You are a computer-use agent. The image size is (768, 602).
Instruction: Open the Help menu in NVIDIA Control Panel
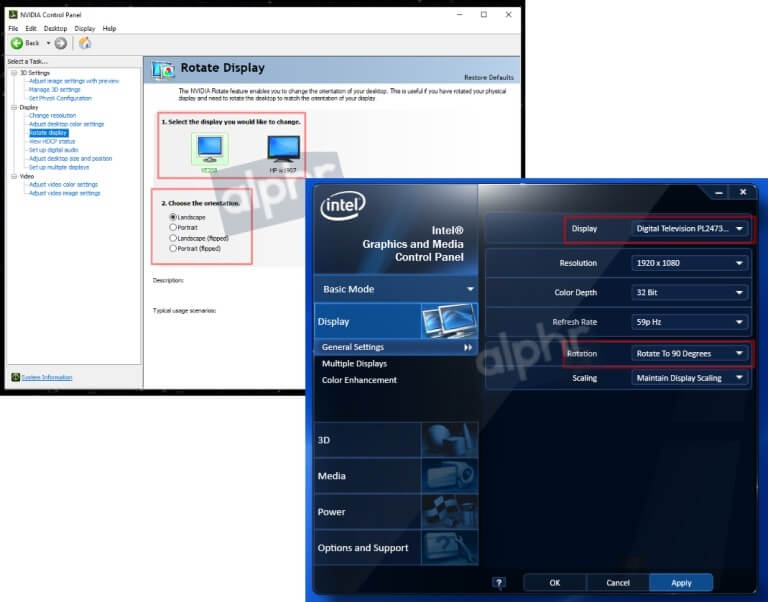click(x=109, y=28)
